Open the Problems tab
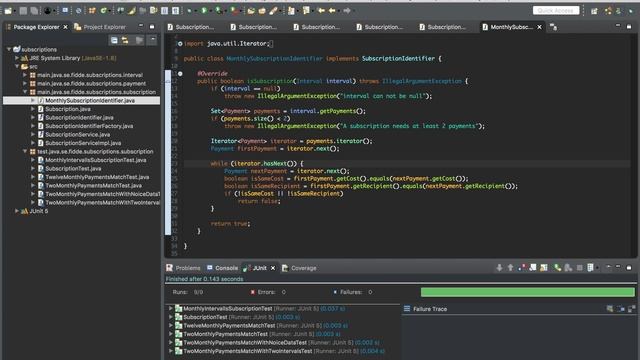640x360 pixels. point(183,268)
